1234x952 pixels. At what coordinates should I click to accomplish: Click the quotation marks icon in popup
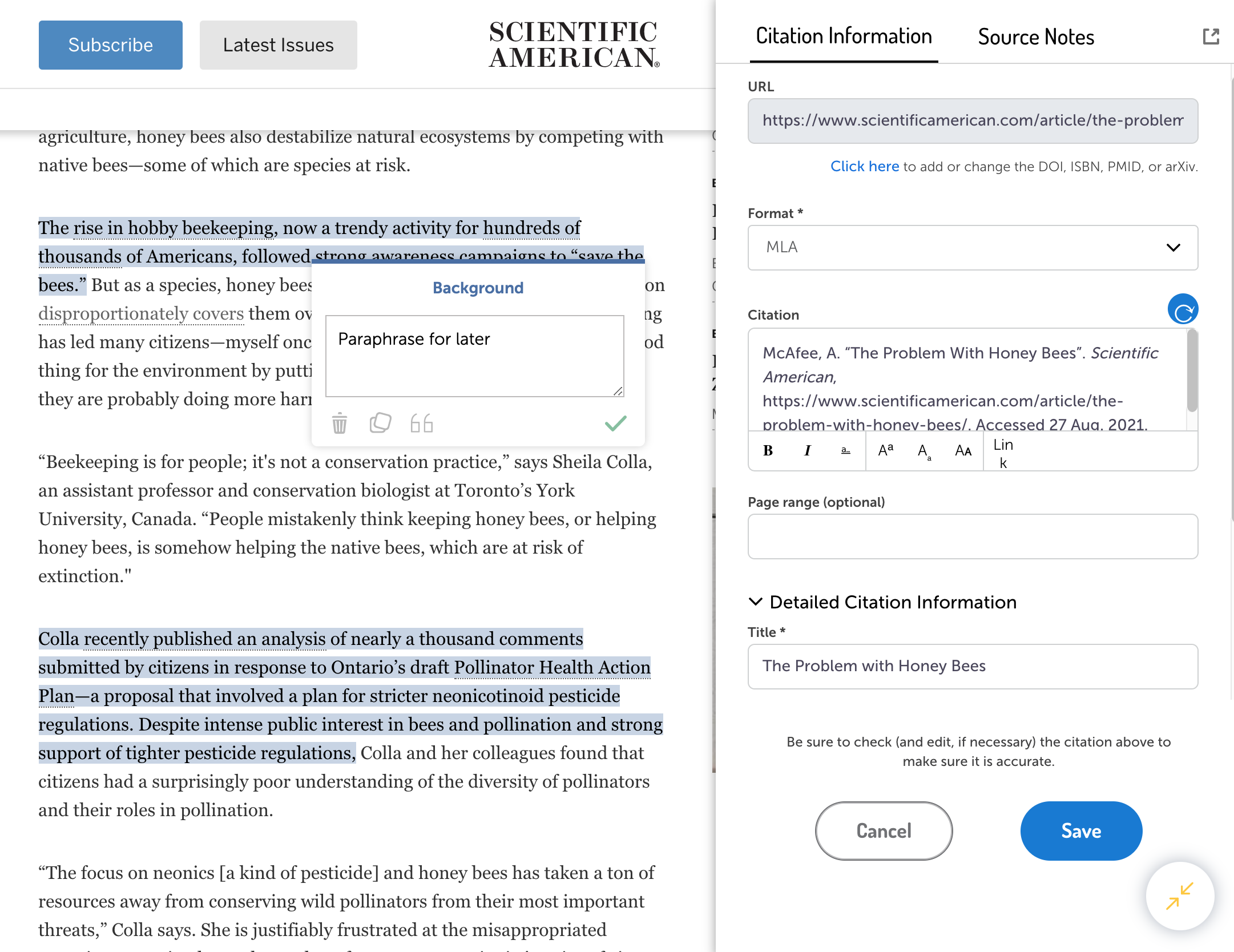pyautogui.click(x=422, y=423)
